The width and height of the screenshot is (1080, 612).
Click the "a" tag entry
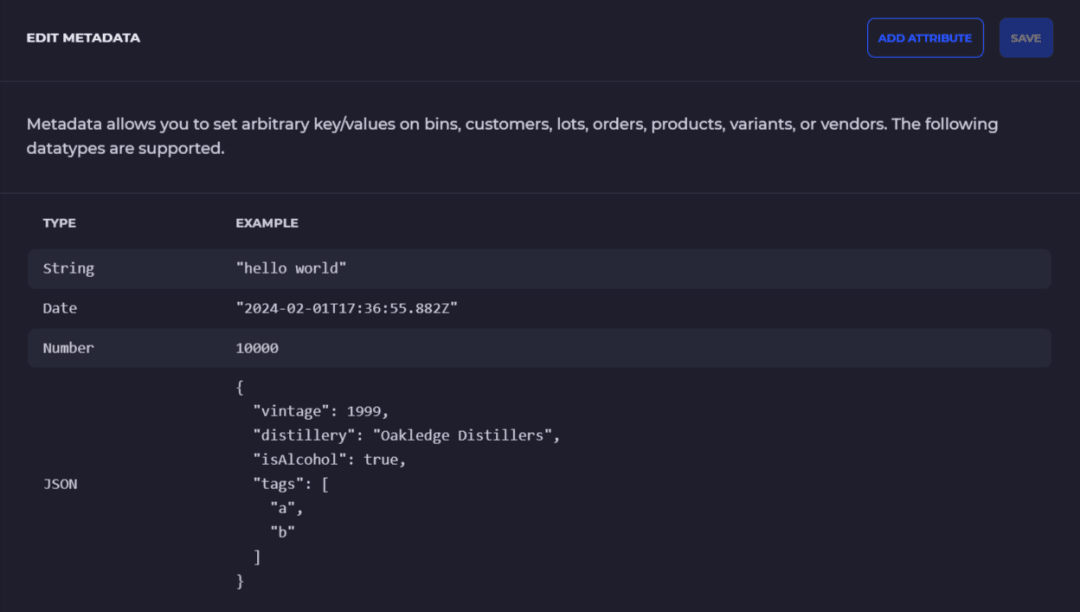click(x=287, y=508)
